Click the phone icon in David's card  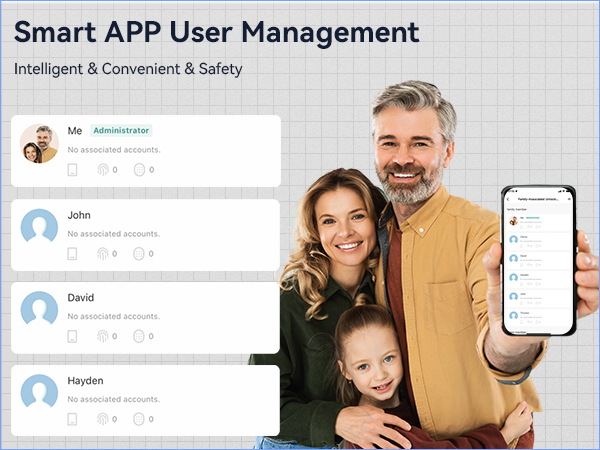(x=72, y=336)
